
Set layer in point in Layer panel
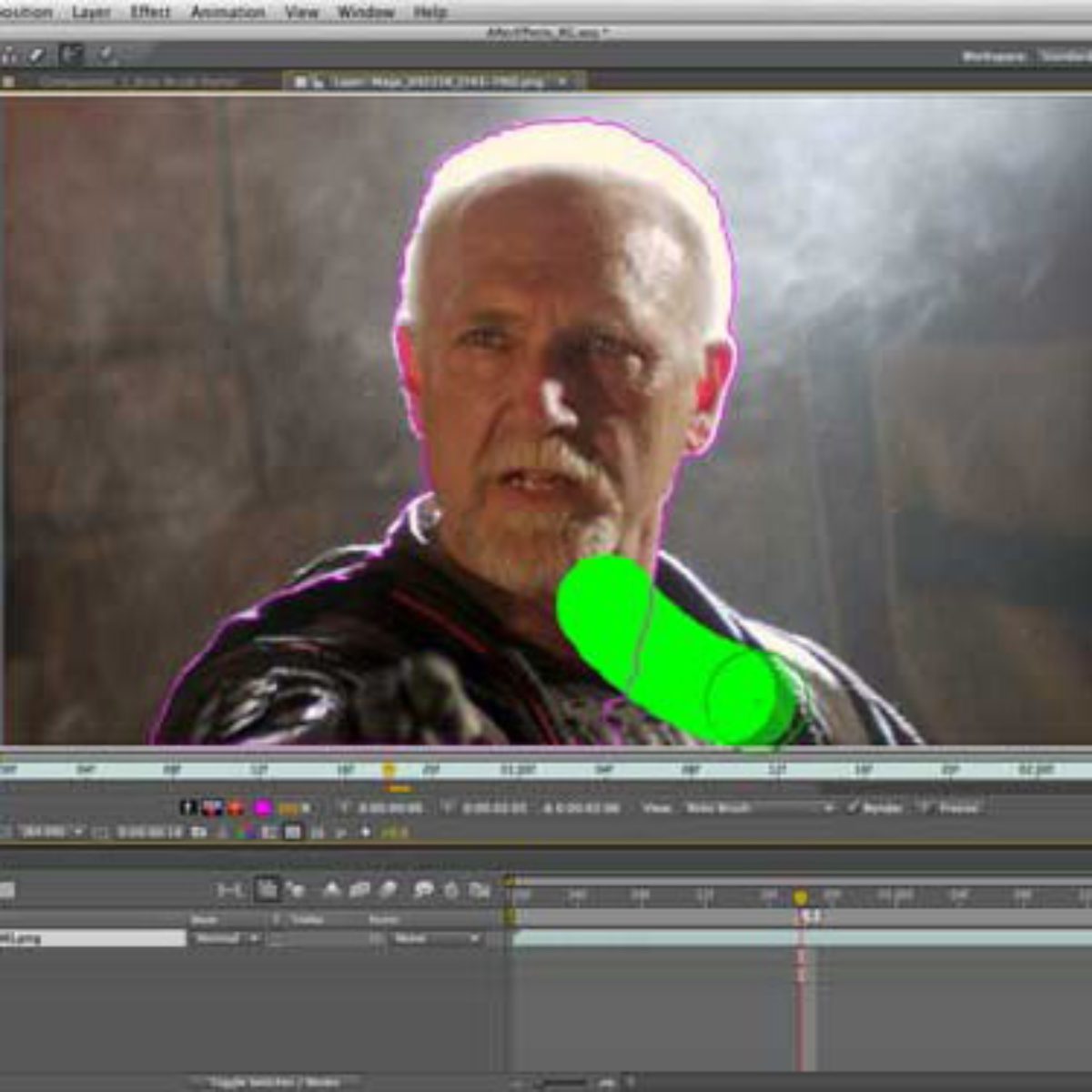coord(345,807)
